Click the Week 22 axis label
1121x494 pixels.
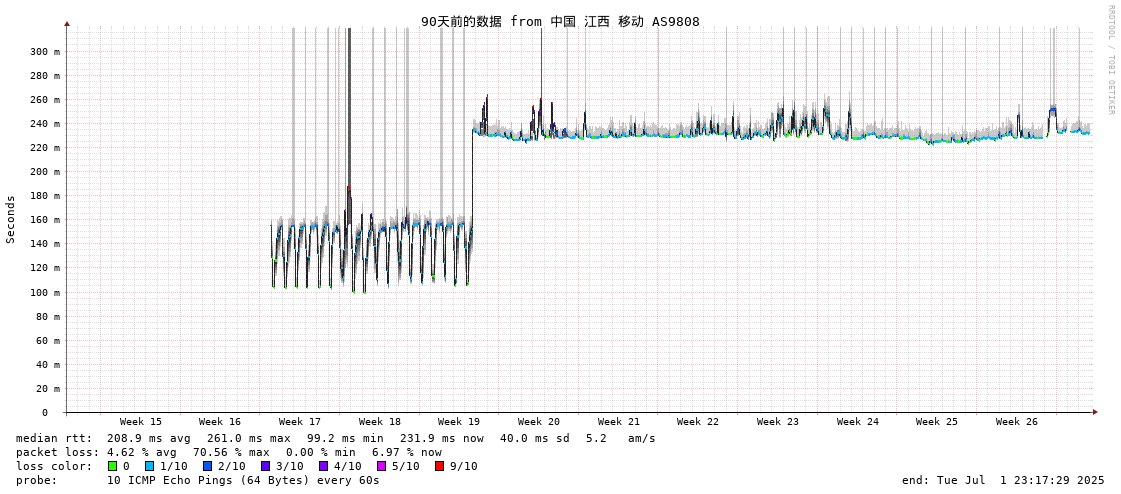698,422
